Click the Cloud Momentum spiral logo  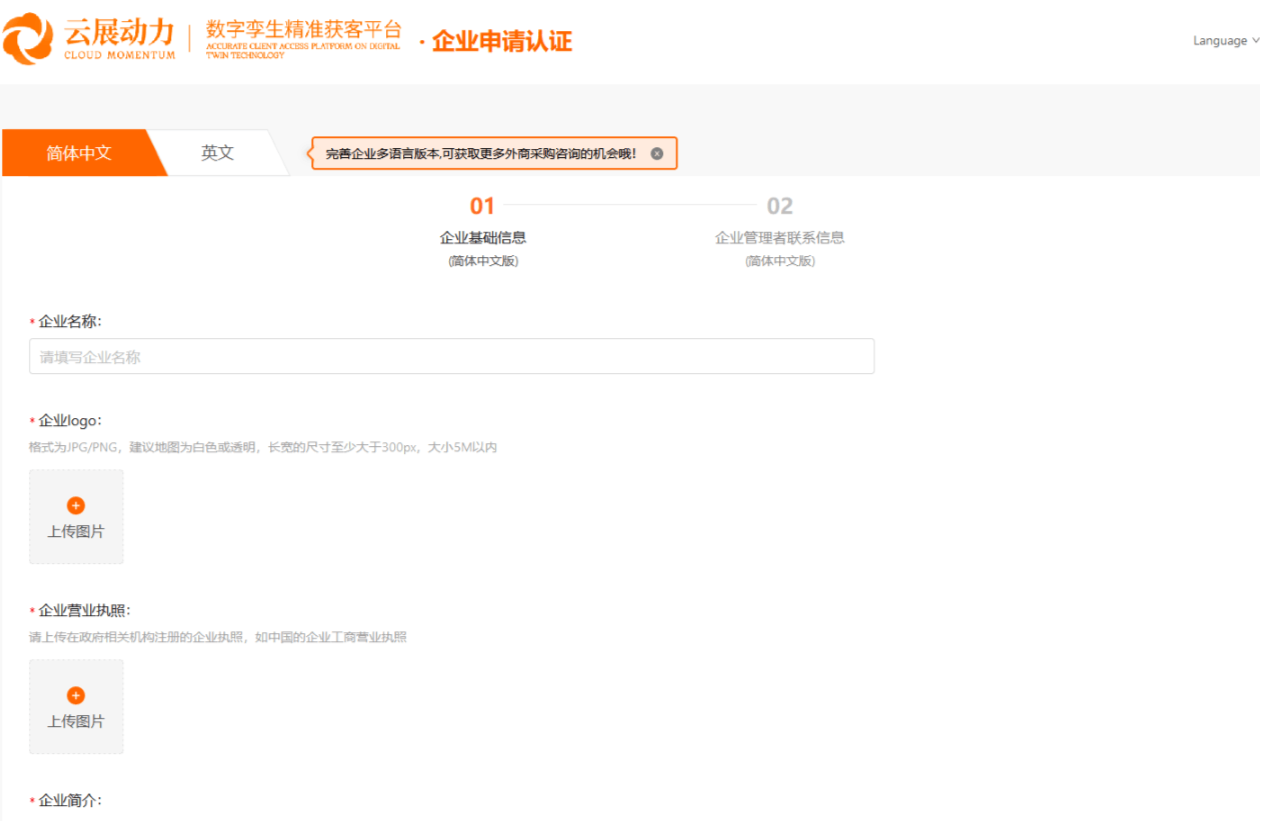pyautogui.click(x=27, y=38)
